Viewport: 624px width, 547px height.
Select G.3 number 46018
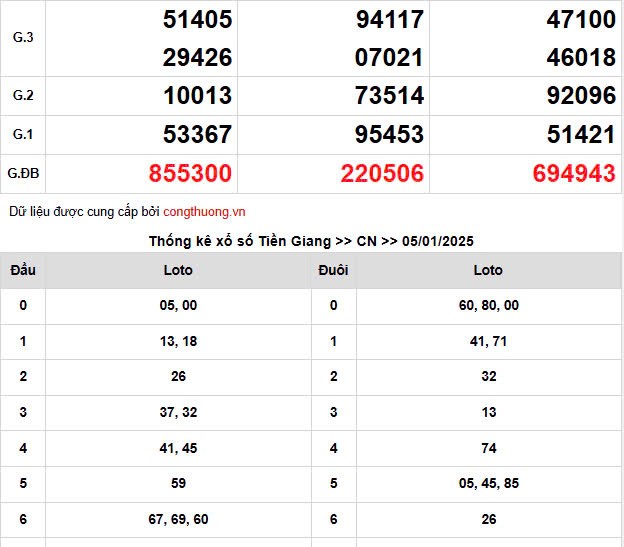580,57
